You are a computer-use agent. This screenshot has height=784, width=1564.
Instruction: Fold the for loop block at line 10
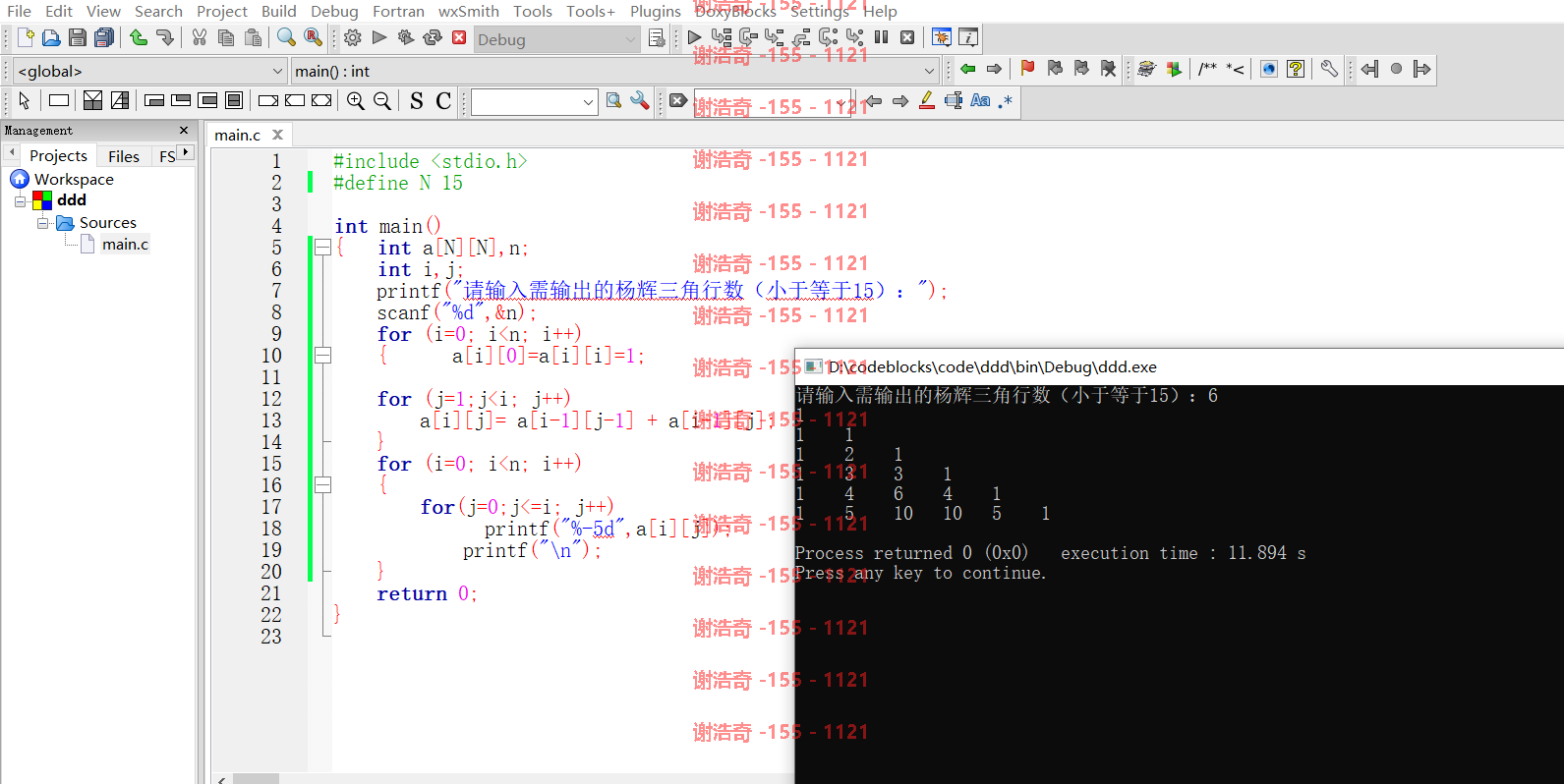click(322, 356)
